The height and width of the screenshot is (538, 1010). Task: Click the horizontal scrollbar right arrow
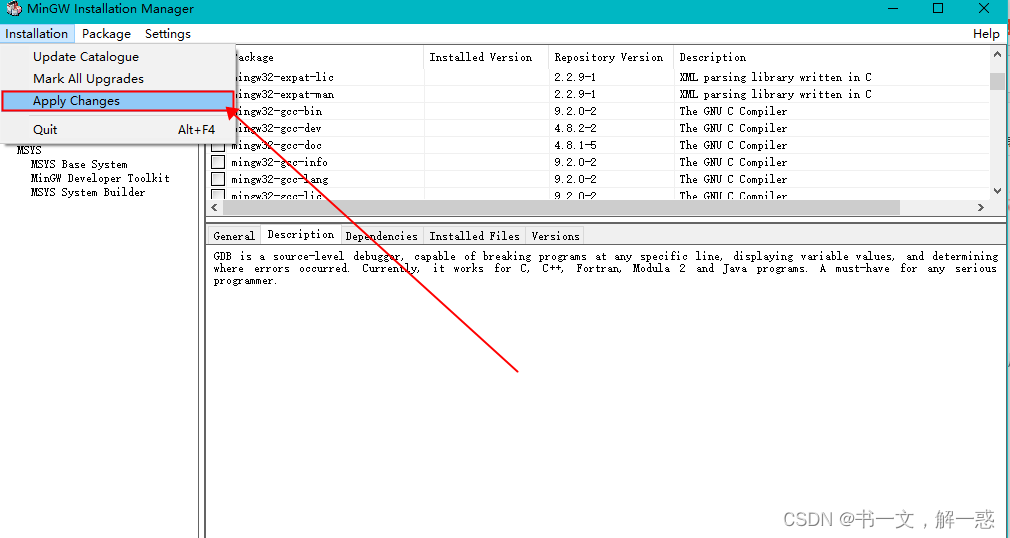tap(981, 207)
